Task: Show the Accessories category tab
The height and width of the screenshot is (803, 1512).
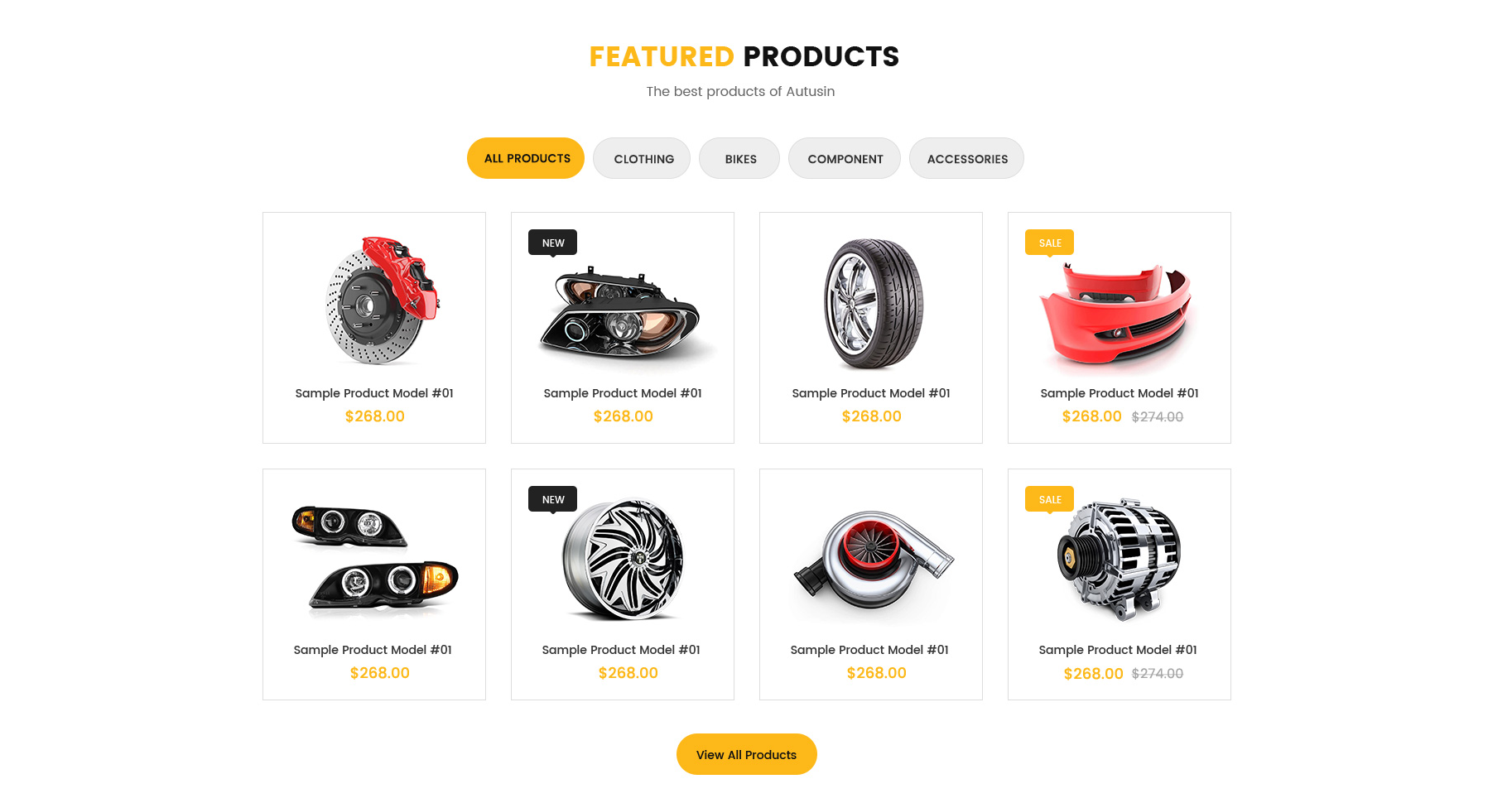Action: coord(966,158)
